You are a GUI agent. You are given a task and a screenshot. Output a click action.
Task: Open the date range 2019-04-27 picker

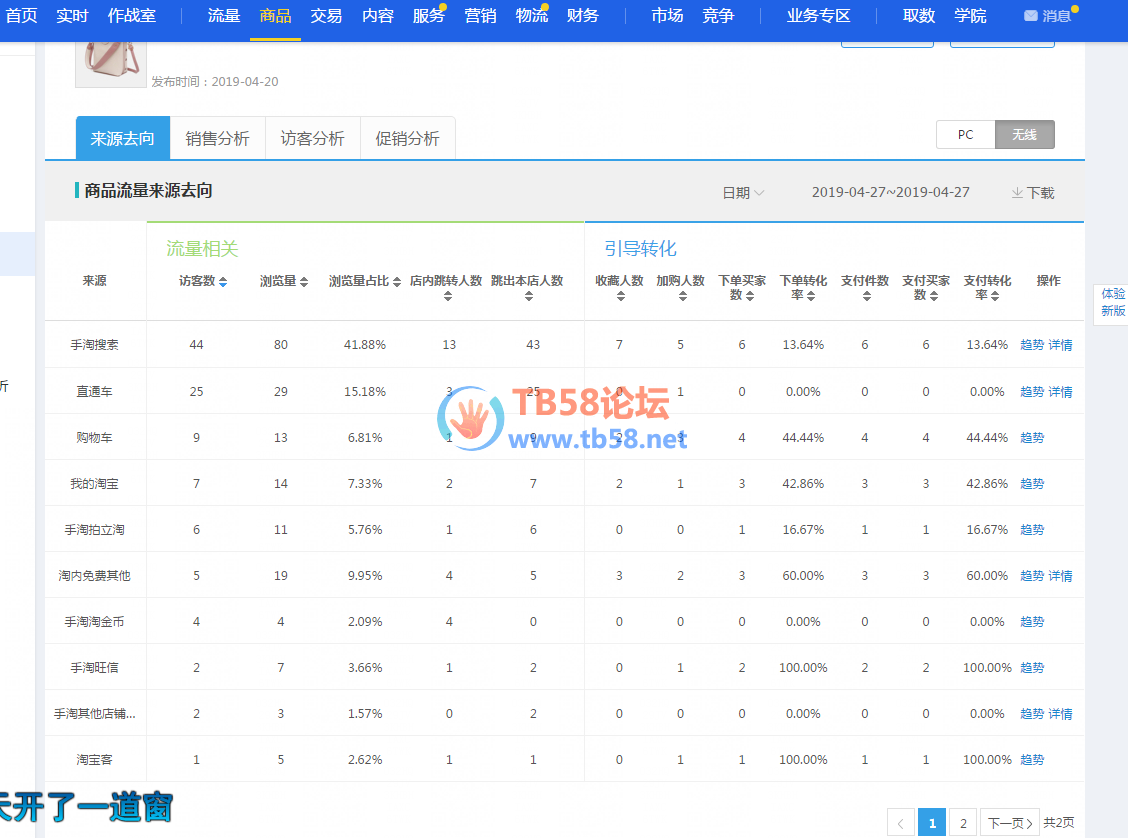point(890,192)
